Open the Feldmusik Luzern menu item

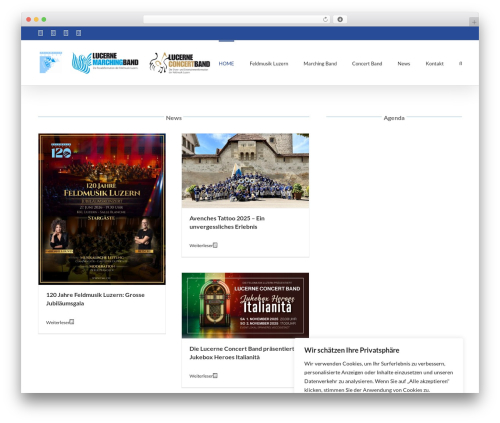[269, 63]
